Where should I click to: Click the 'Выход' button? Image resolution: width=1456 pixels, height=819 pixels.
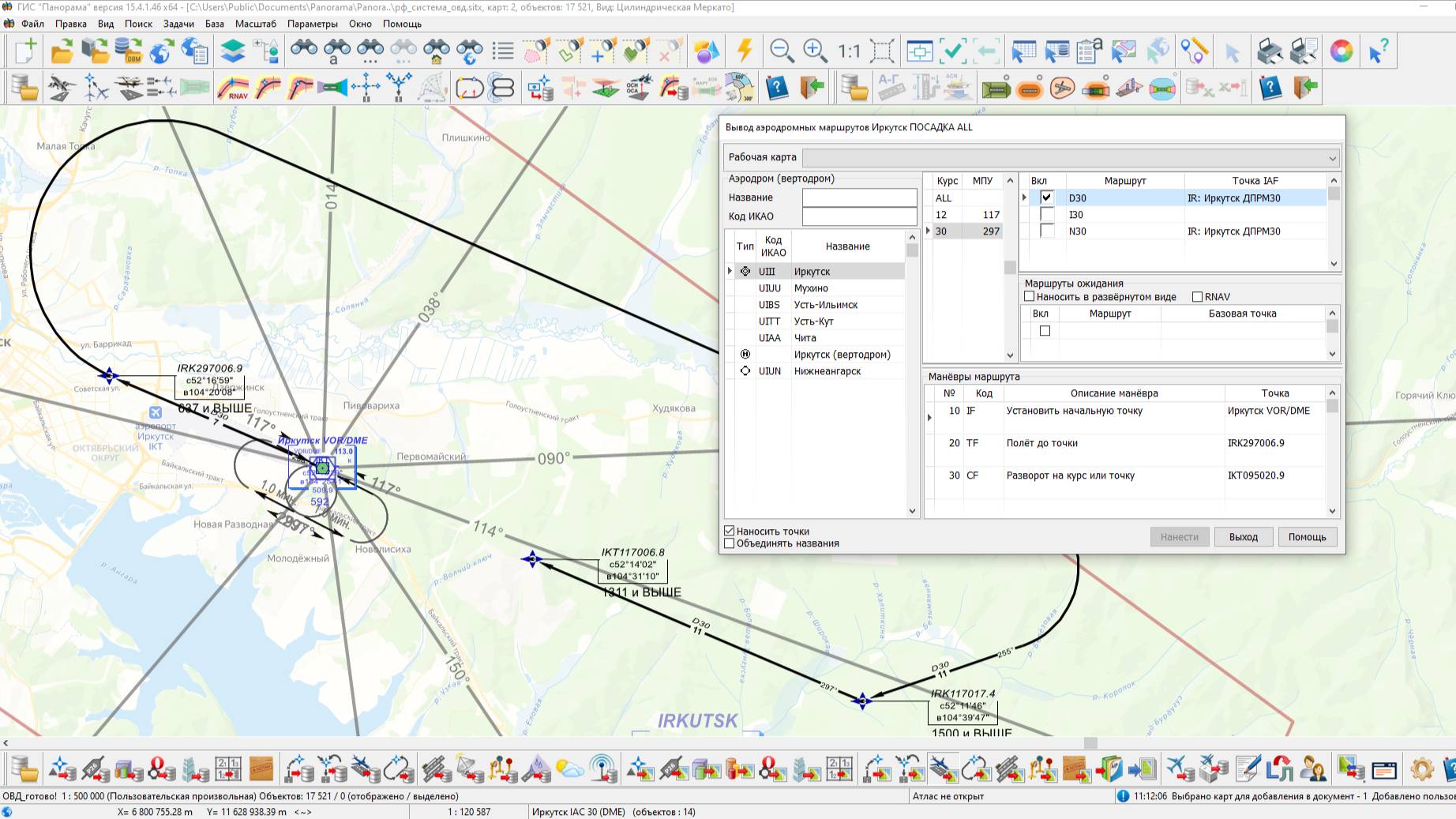click(1243, 537)
